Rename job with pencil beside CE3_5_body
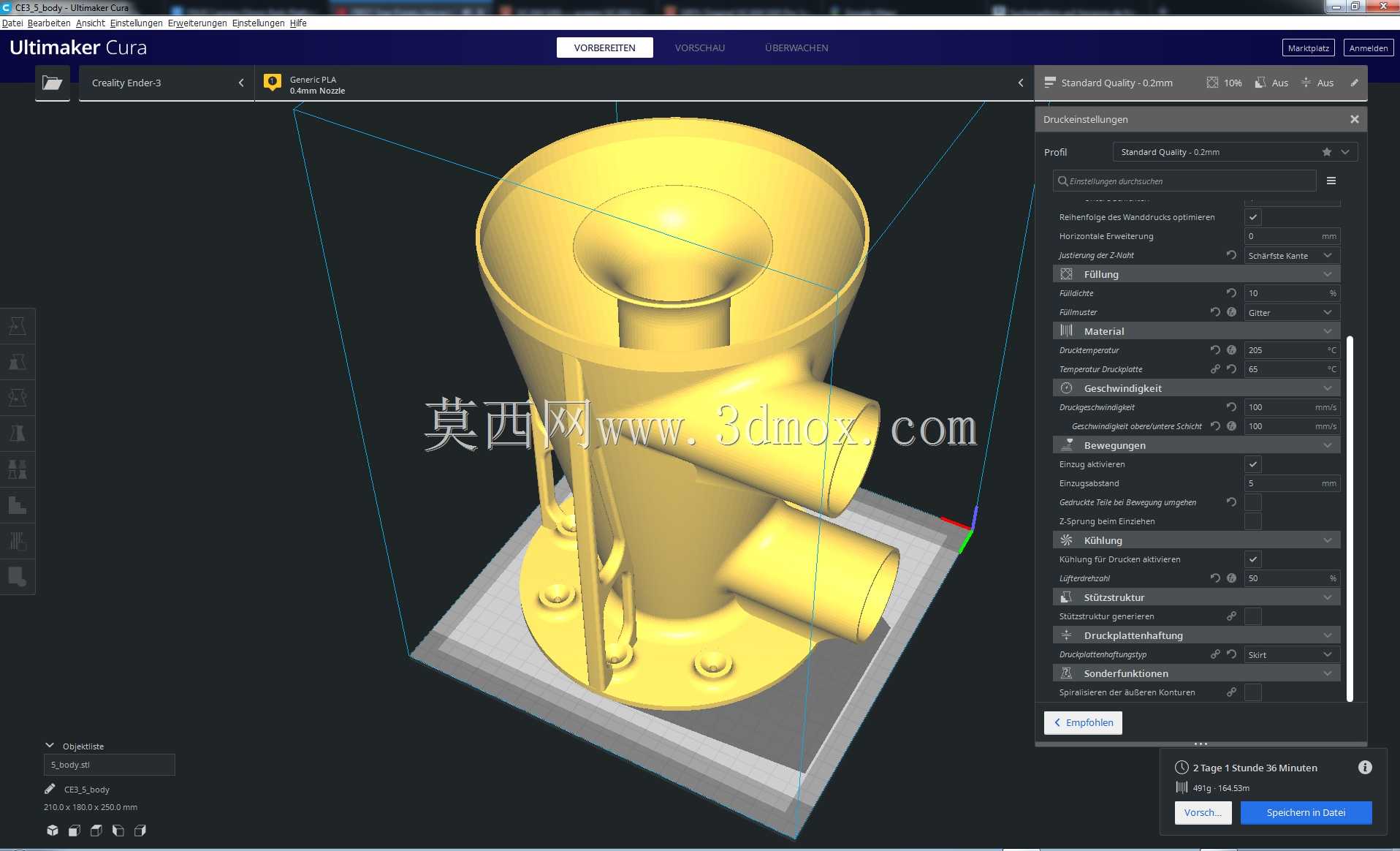This screenshot has height=851, width=1400. point(50,789)
